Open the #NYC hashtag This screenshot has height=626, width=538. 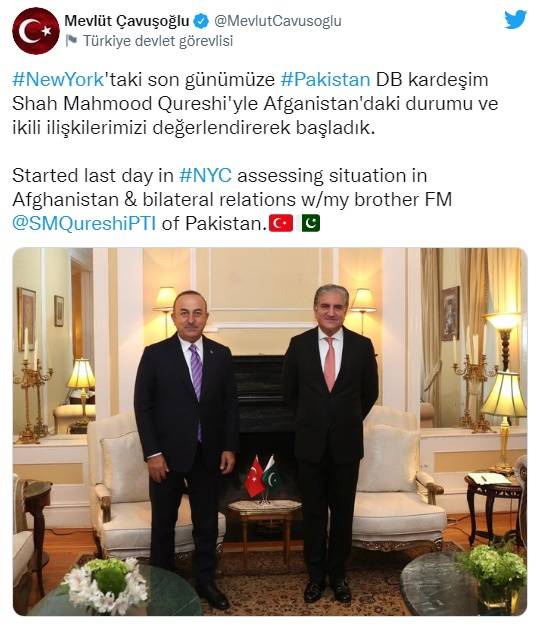point(205,176)
